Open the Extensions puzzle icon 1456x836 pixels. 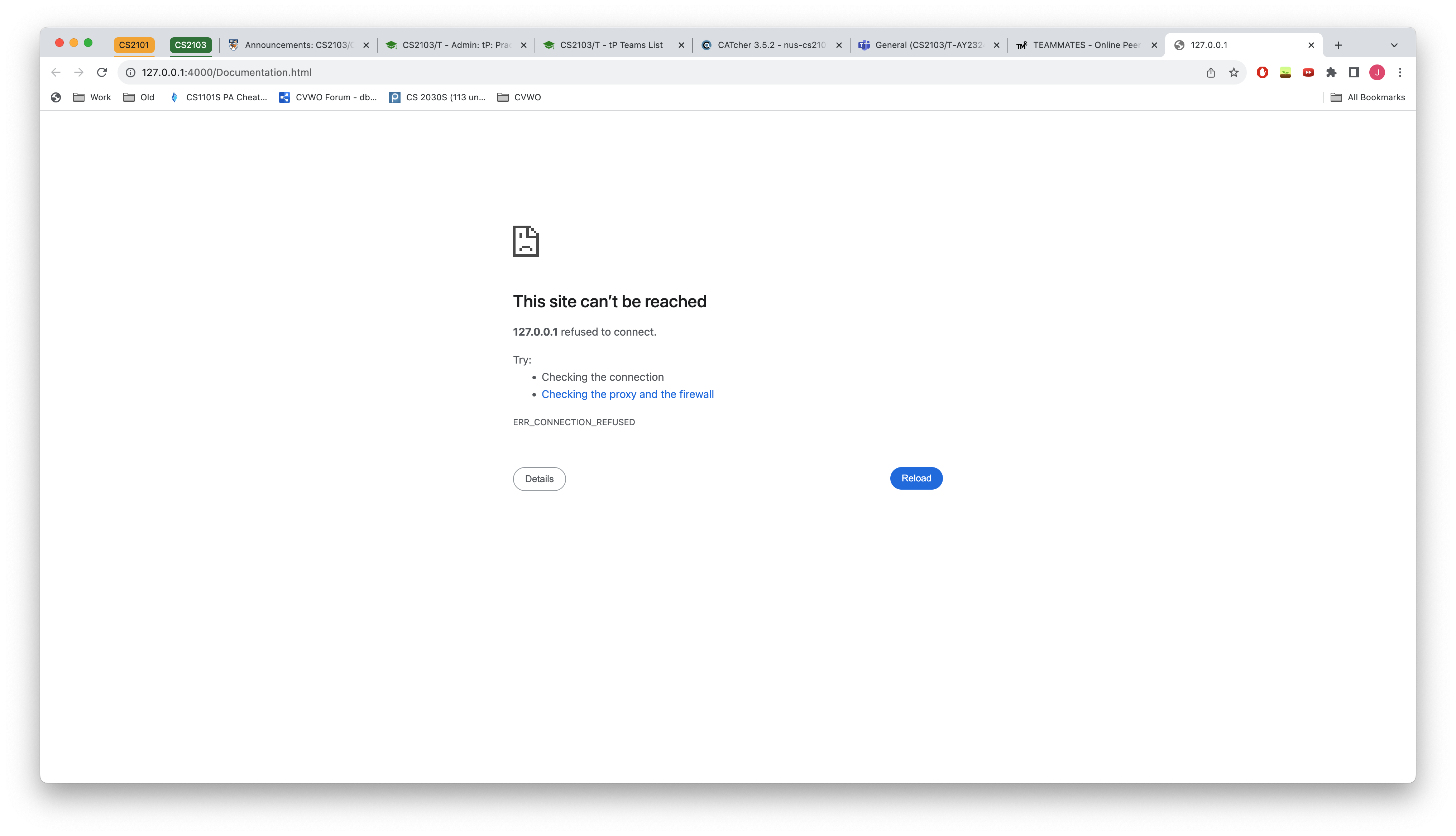1331,72
